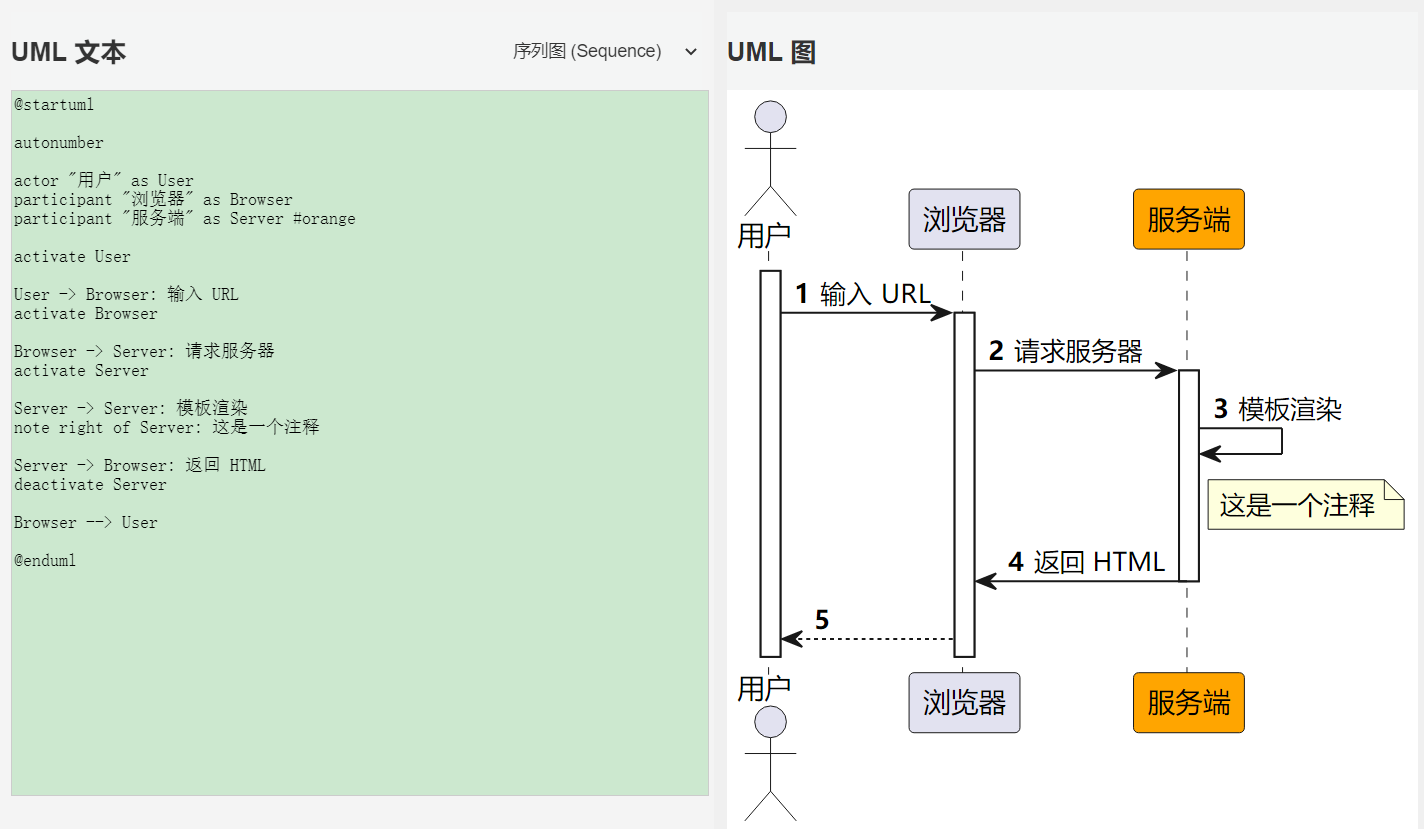Click the activate Browser line
The width and height of the screenshot is (1424, 829).
click(x=86, y=314)
